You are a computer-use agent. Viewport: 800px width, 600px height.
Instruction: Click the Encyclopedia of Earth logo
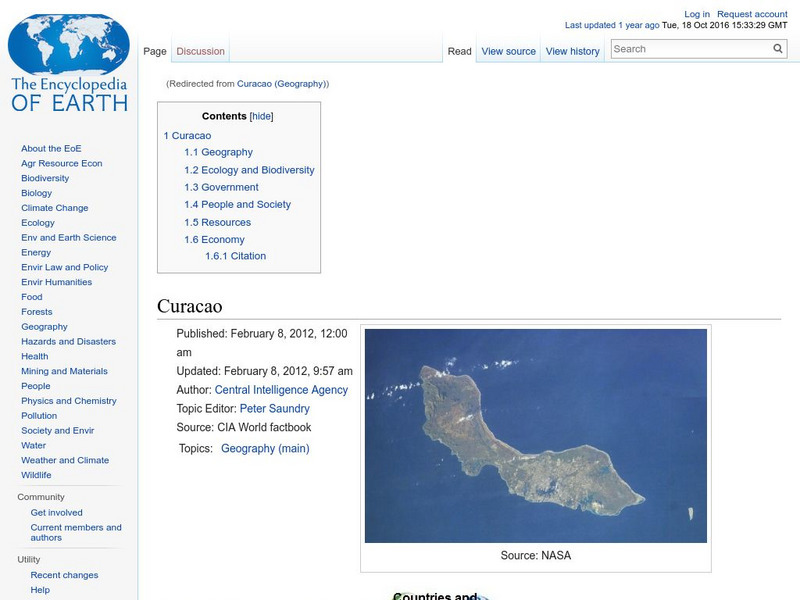pos(69,63)
